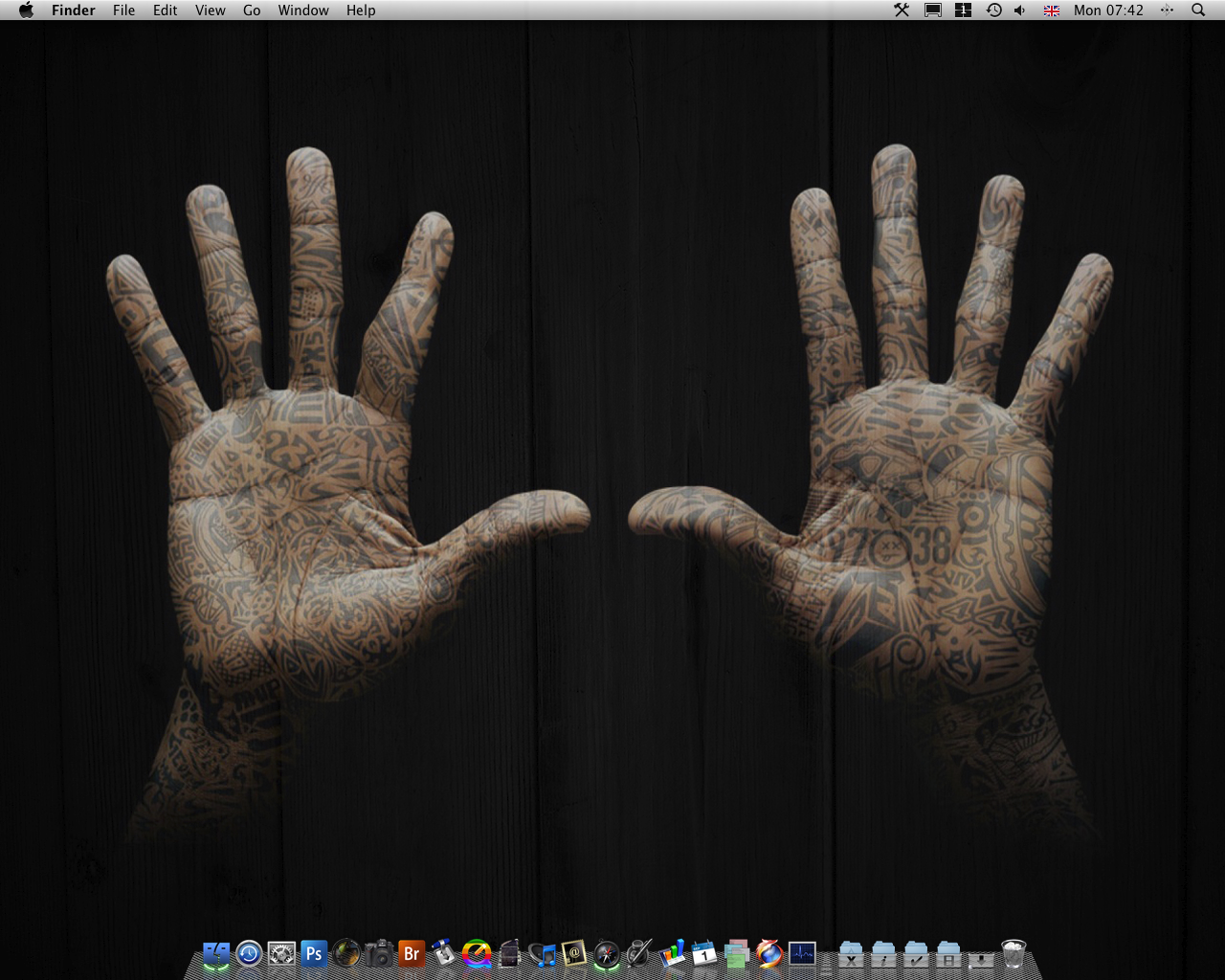Launch the rainbow QuickTime icon

click(x=477, y=953)
